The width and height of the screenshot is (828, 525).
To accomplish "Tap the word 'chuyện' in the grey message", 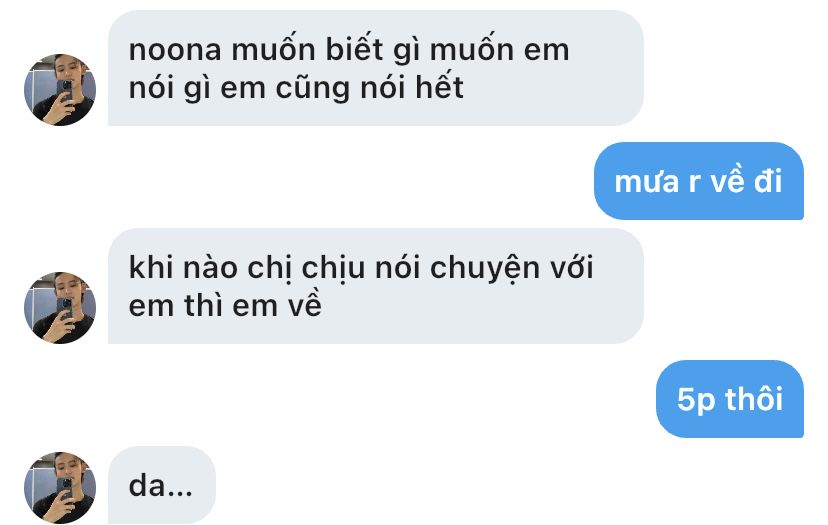I will pyautogui.click(x=485, y=269).
